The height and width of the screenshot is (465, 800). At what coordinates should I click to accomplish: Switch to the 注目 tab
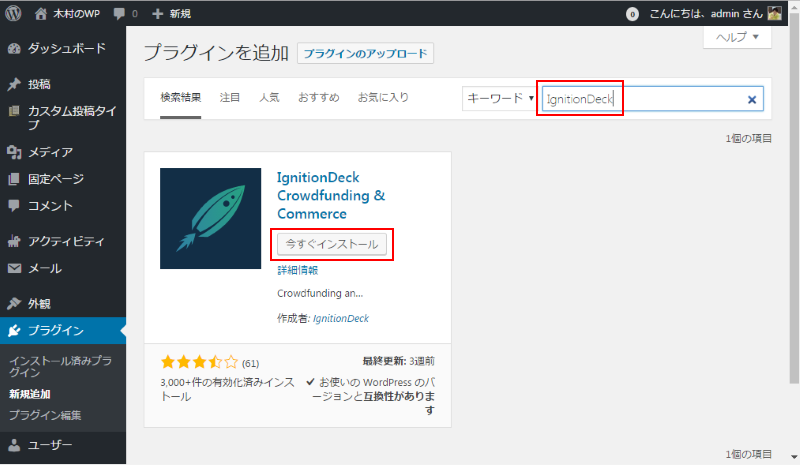click(230, 97)
